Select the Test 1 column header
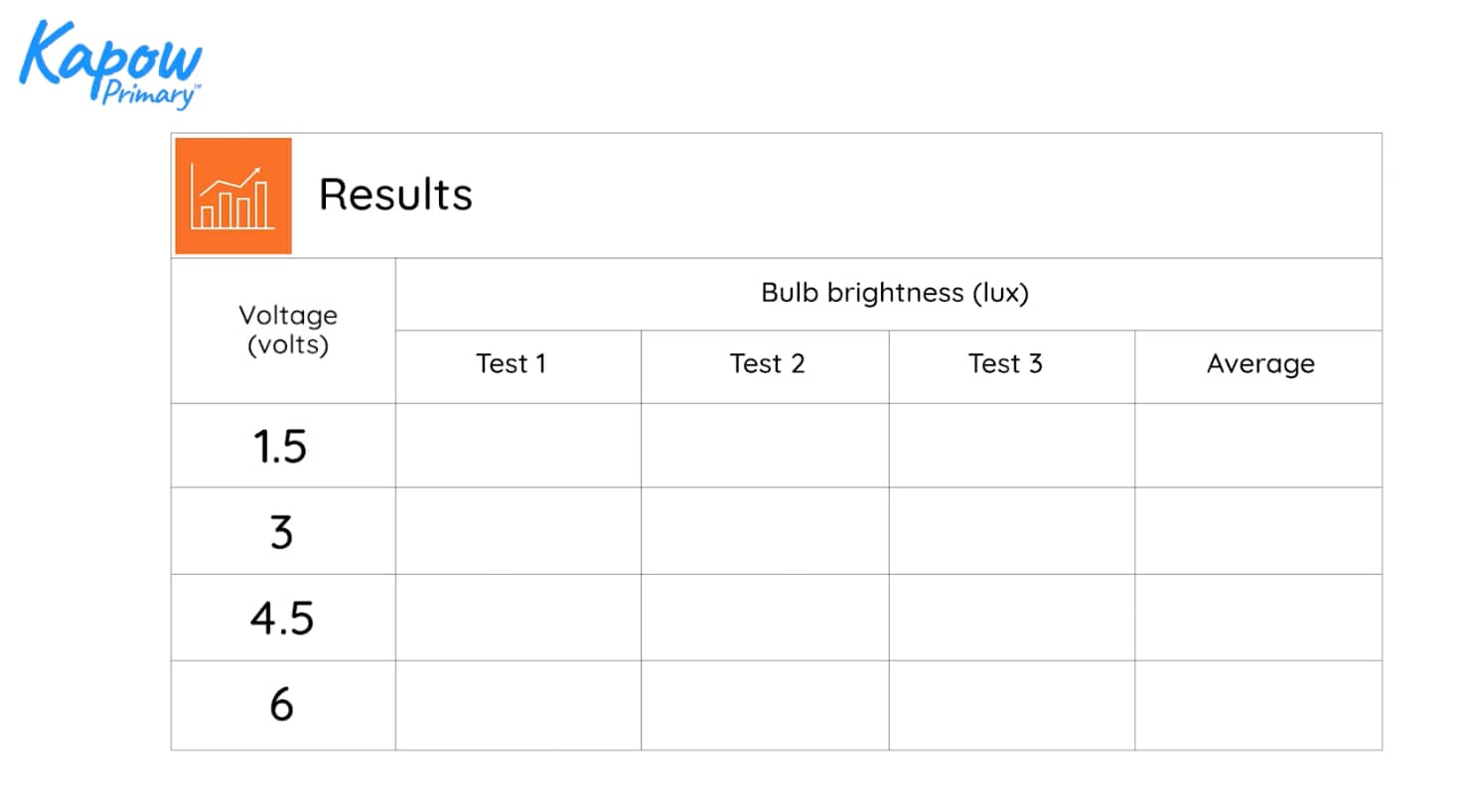This screenshot has height=812, width=1476. pyautogui.click(x=518, y=366)
